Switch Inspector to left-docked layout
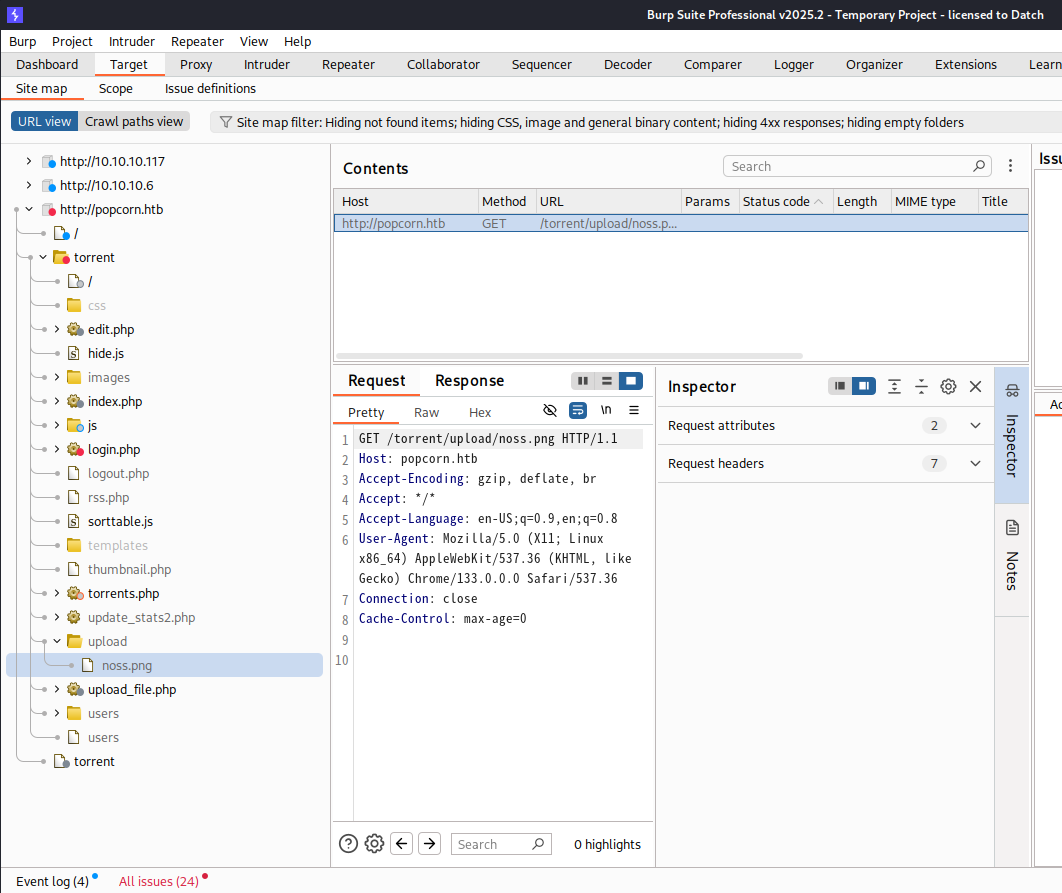Viewport: 1062px width, 893px height. pos(840,386)
